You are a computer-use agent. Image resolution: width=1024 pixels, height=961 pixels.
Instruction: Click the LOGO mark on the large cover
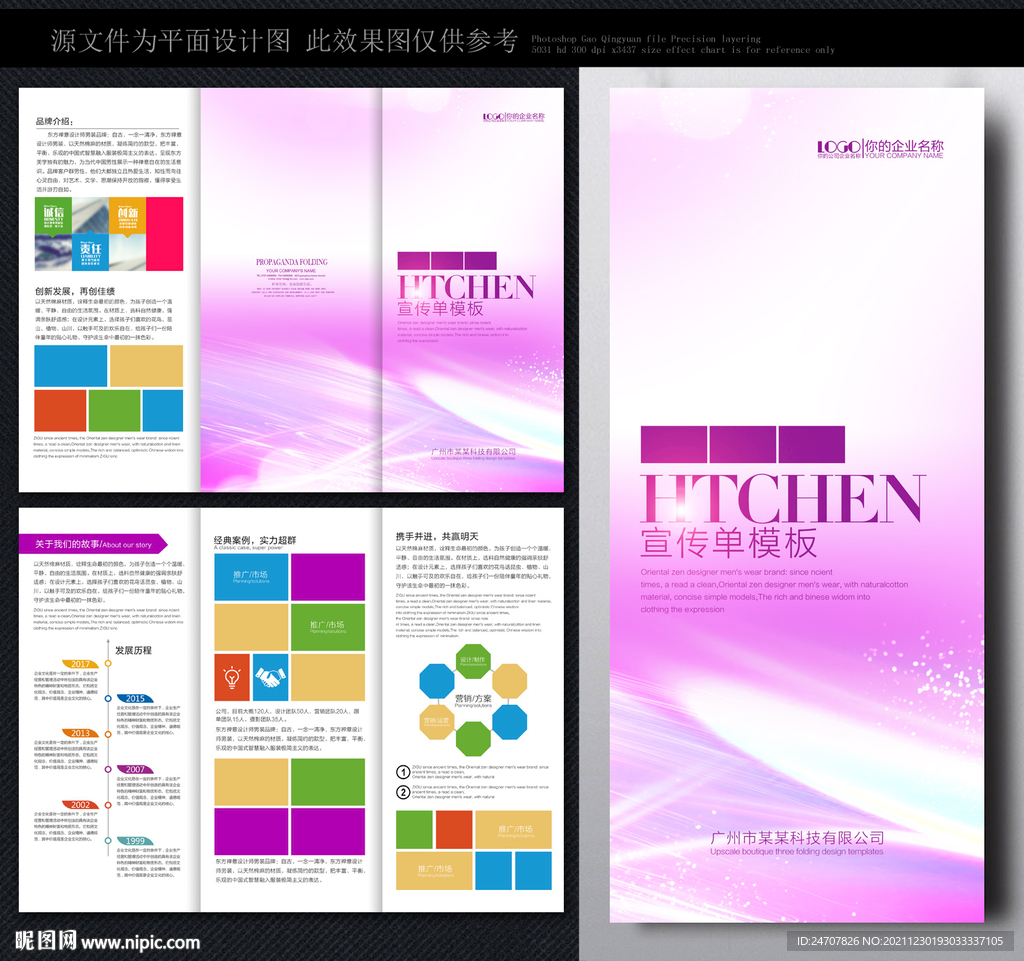pos(839,148)
